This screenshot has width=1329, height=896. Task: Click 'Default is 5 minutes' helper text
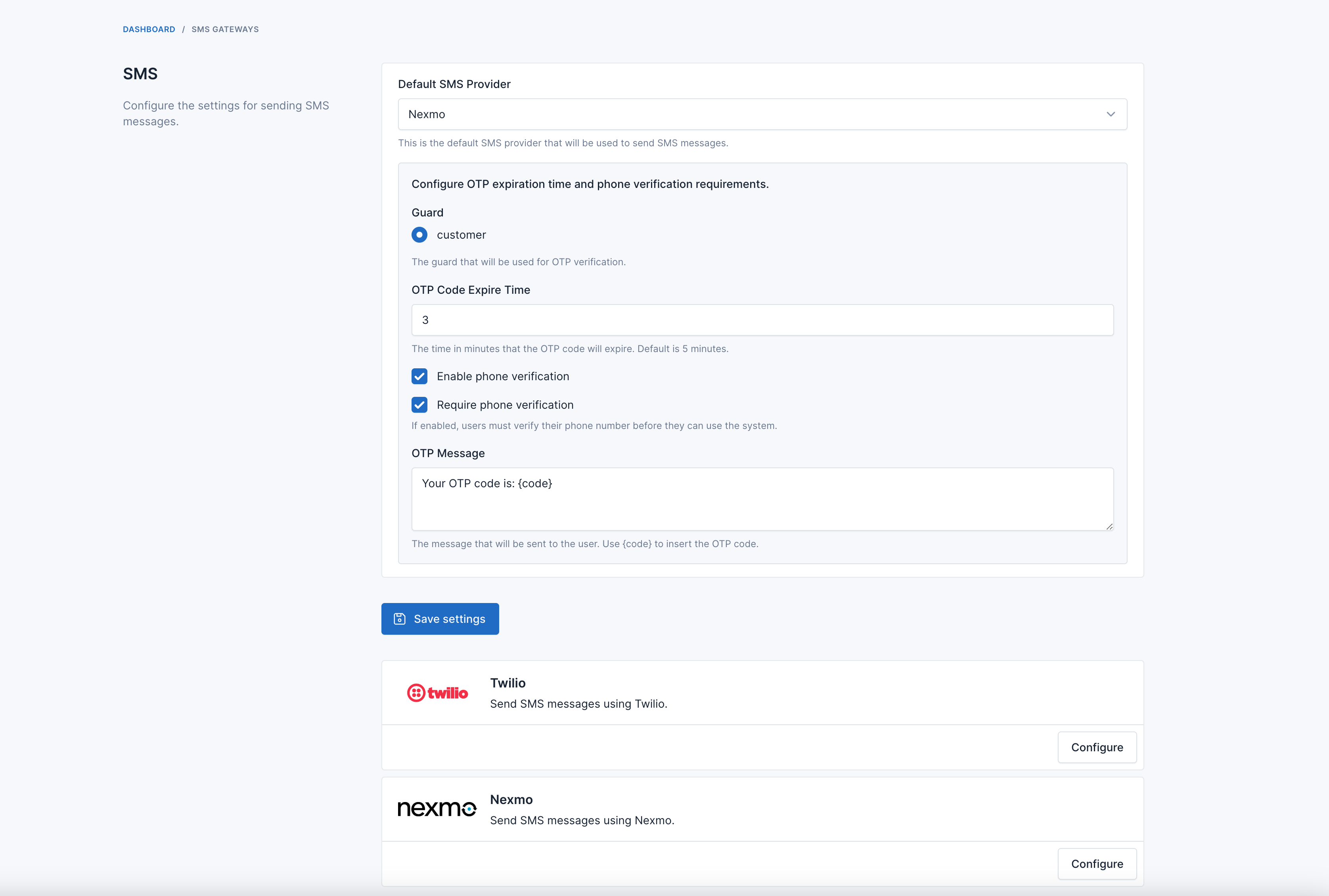683,348
